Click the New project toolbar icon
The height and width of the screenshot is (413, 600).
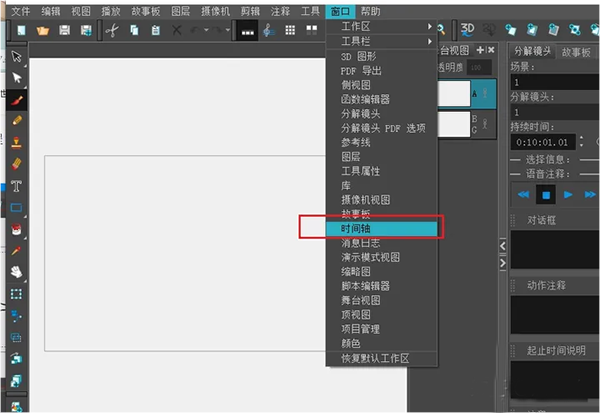[21, 30]
